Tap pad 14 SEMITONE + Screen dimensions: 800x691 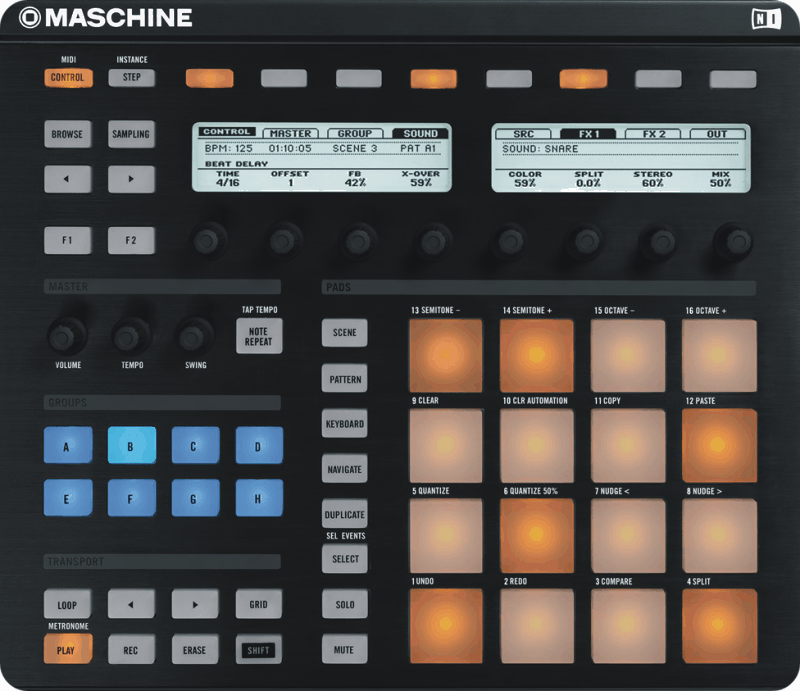click(x=537, y=356)
